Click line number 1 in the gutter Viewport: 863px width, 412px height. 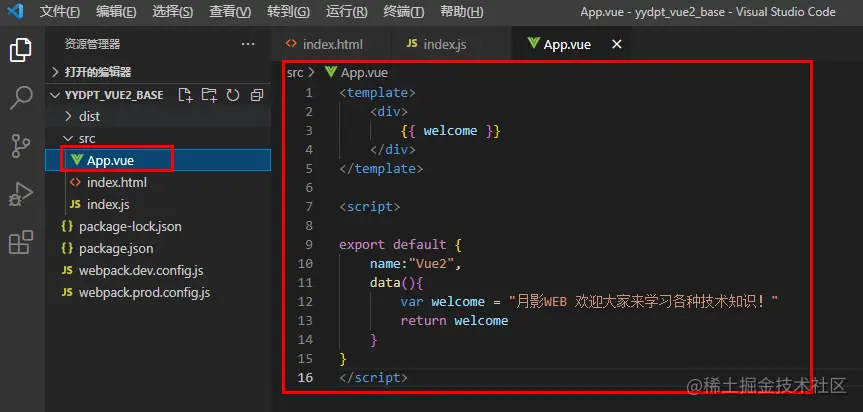[x=309, y=92]
